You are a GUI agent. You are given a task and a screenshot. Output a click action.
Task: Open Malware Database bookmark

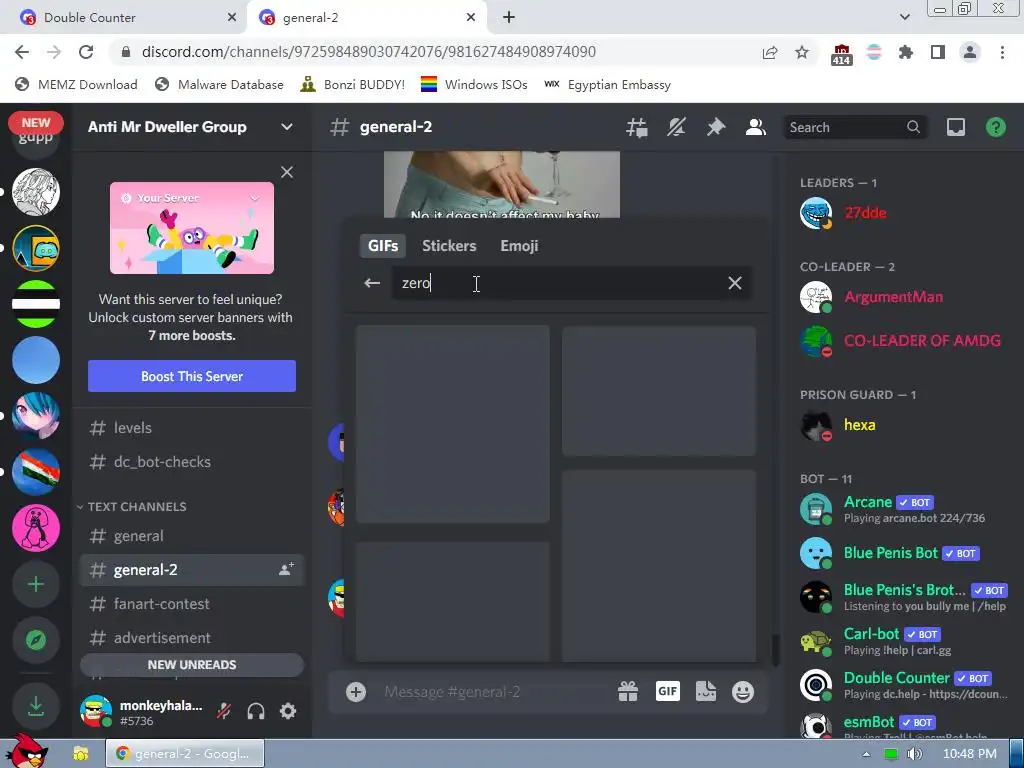[x=219, y=85]
